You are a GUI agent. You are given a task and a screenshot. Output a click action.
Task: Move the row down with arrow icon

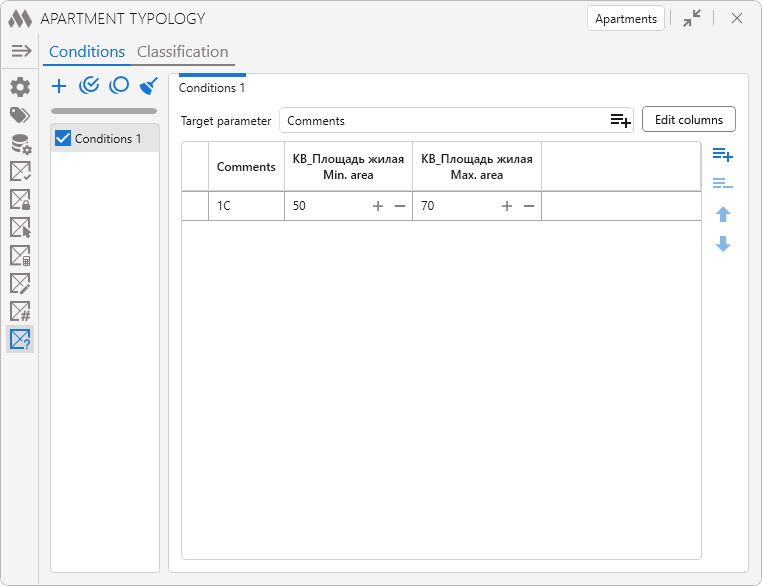pos(723,244)
